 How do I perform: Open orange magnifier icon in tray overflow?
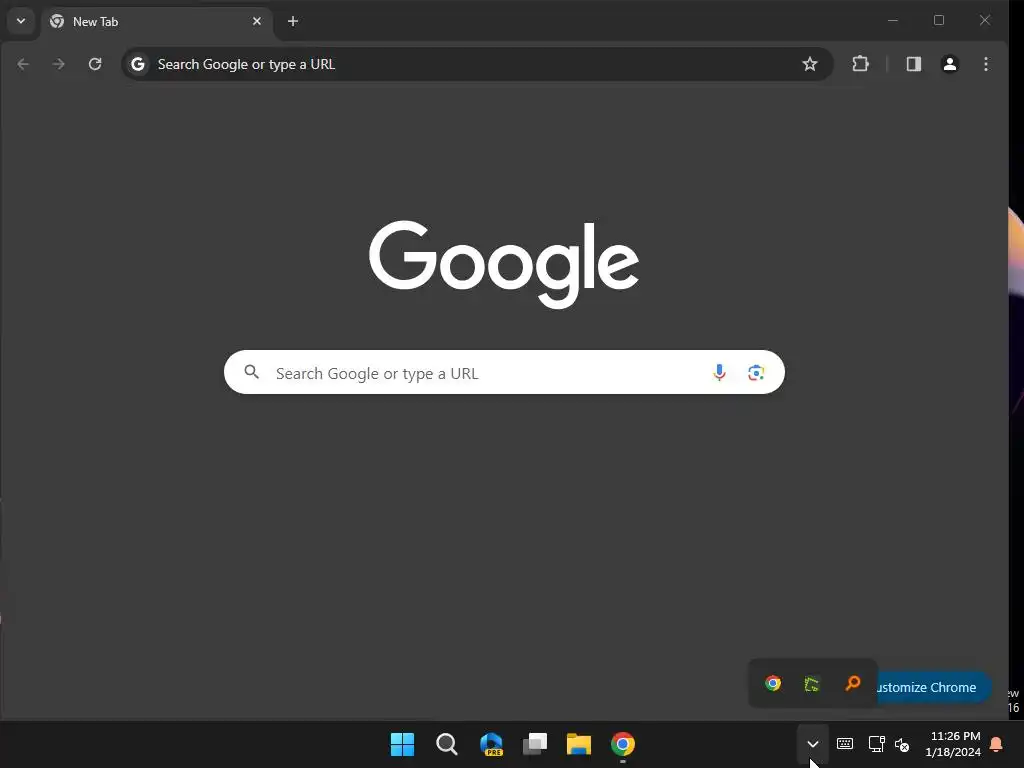tap(852, 683)
